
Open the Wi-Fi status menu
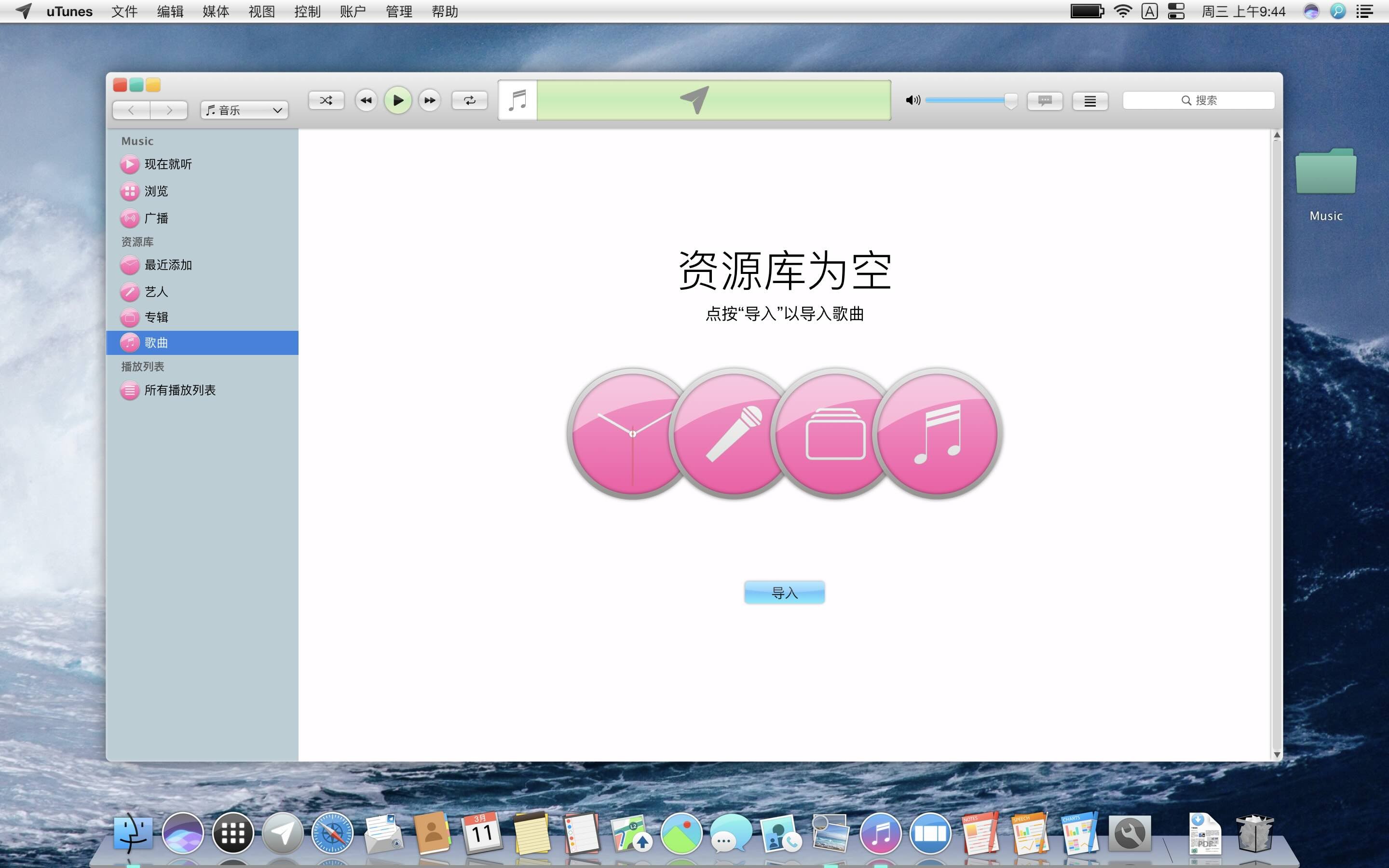pyautogui.click(x=1122, y=11)
